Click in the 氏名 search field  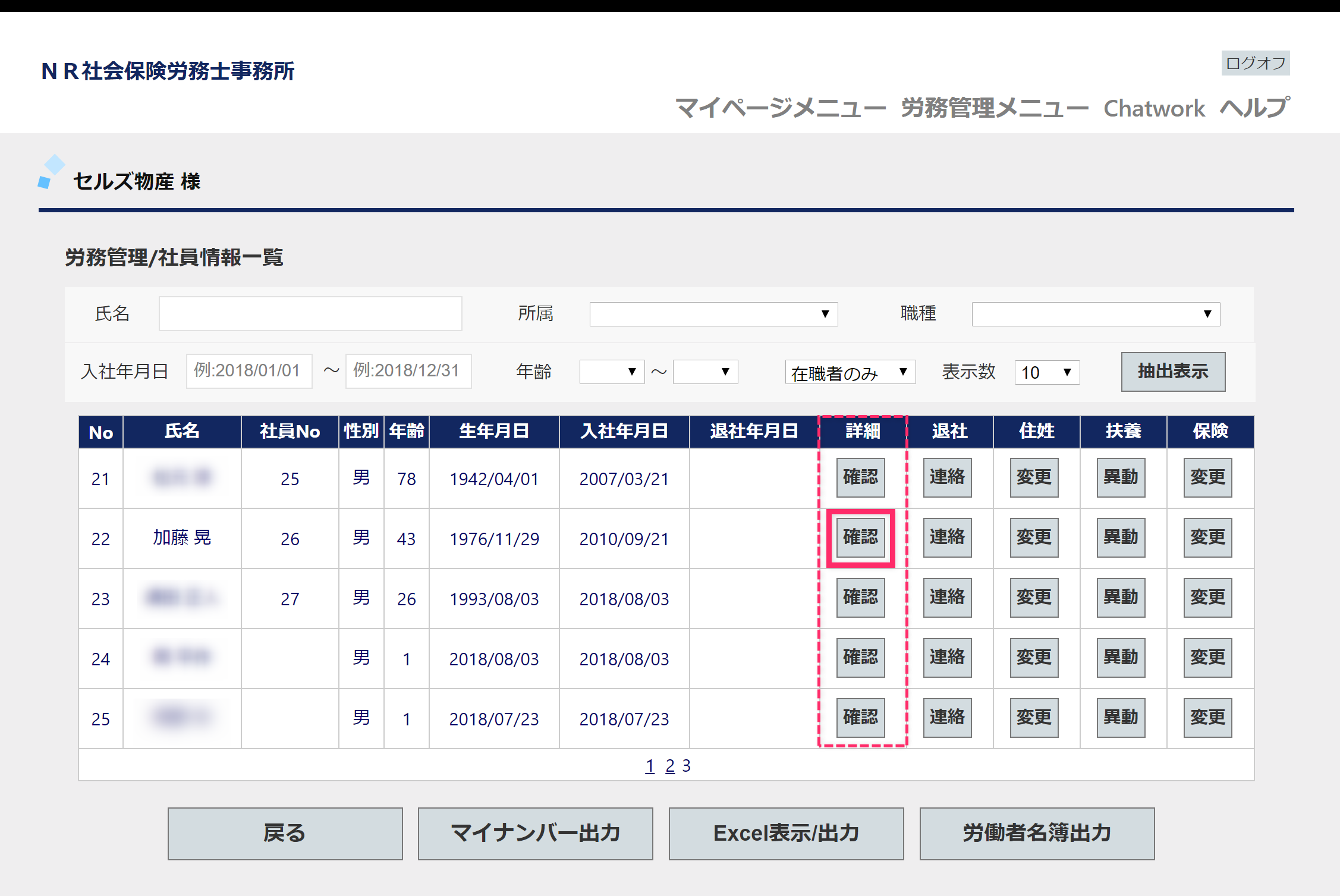click(x=310, y=314)
